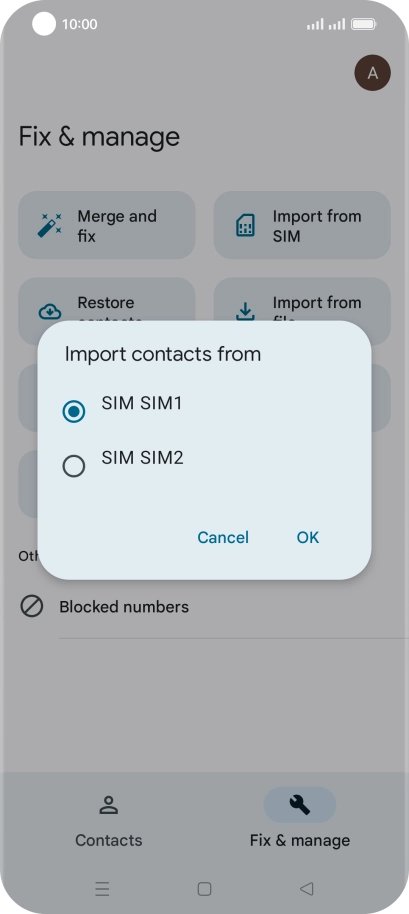Open the Blocked numbers entry

[204, 607]
